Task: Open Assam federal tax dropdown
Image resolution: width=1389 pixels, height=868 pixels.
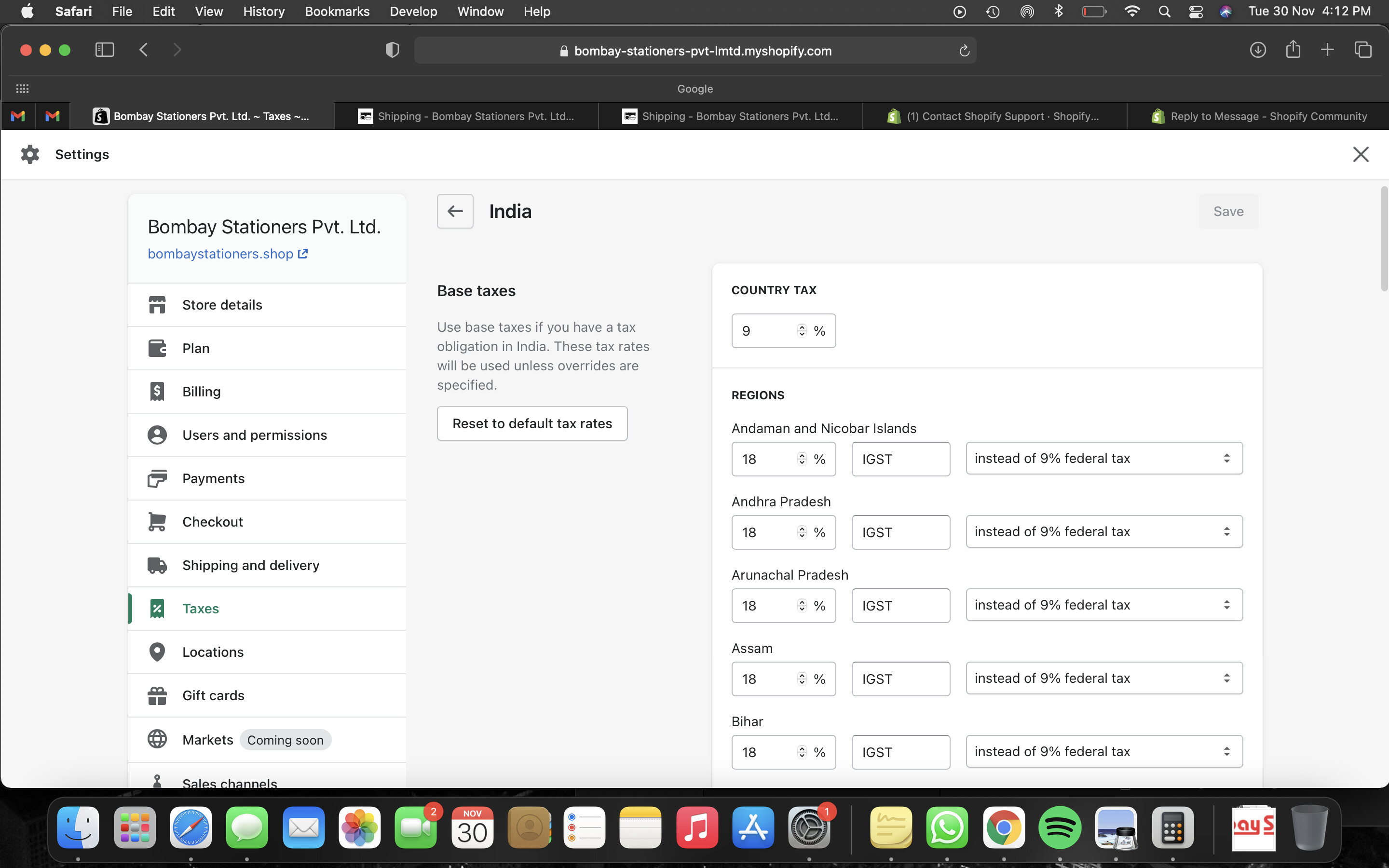Action: click(x=1104, y=678)
